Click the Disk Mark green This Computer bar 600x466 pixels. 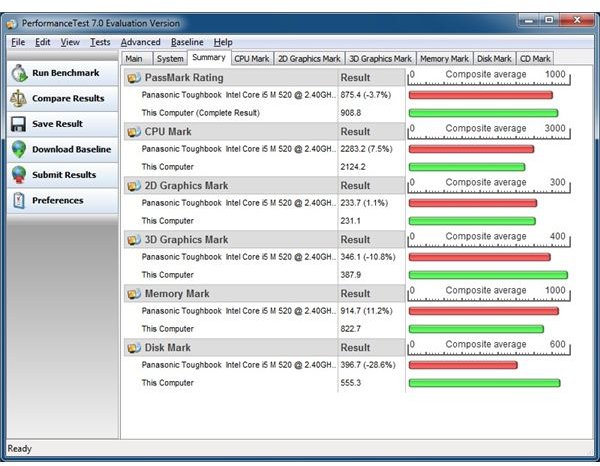pyautogui.click(x=484, y=383)
